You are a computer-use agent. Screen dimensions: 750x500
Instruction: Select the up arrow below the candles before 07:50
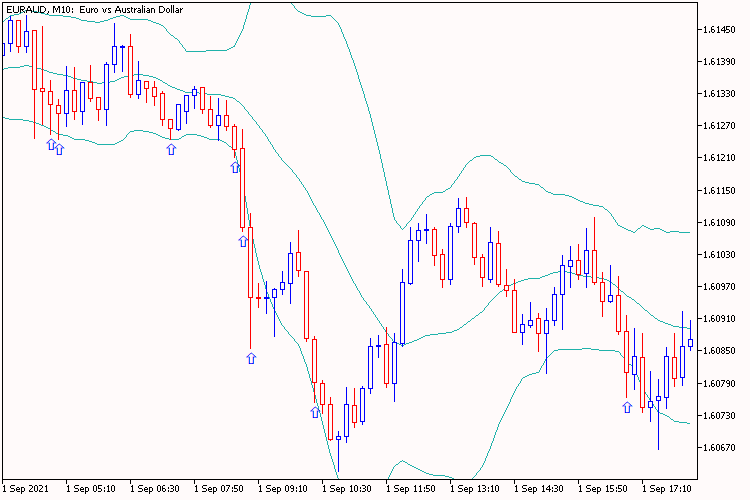[171, 149]
